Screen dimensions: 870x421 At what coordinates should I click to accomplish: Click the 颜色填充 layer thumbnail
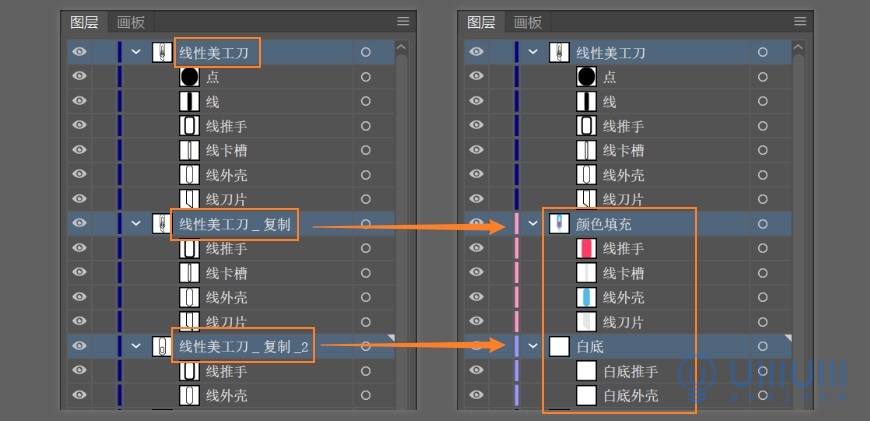pos(559,224)
